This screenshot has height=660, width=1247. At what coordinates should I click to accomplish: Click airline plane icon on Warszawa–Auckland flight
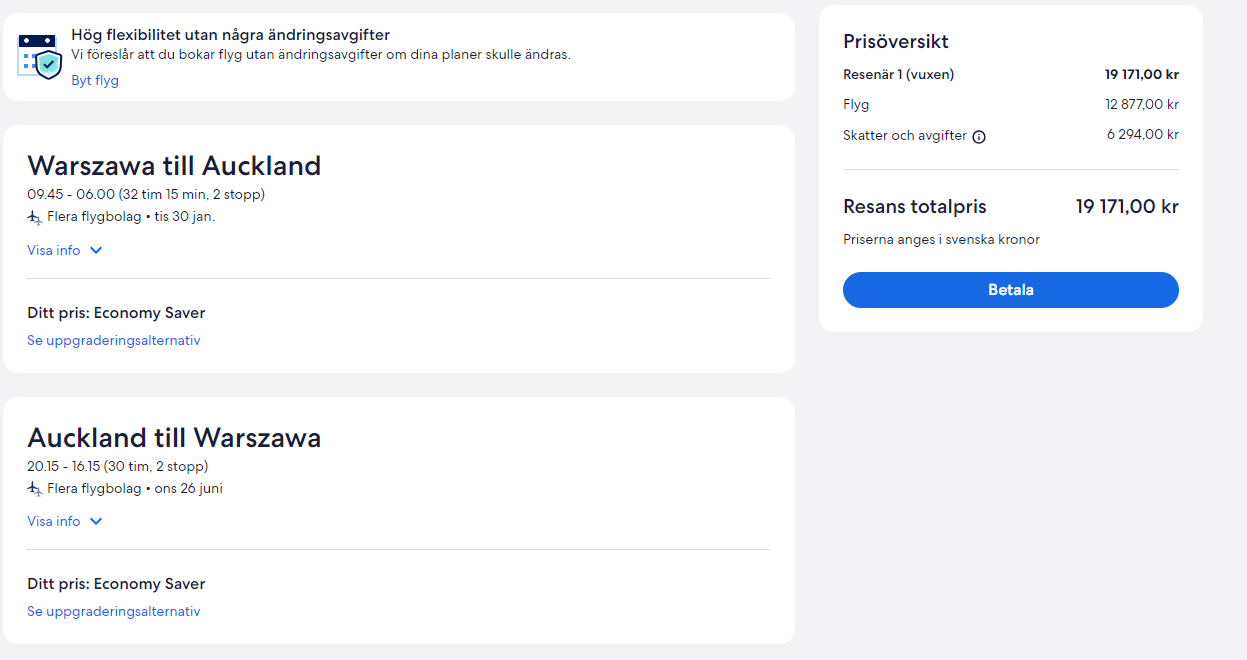[x=35, y=217]
